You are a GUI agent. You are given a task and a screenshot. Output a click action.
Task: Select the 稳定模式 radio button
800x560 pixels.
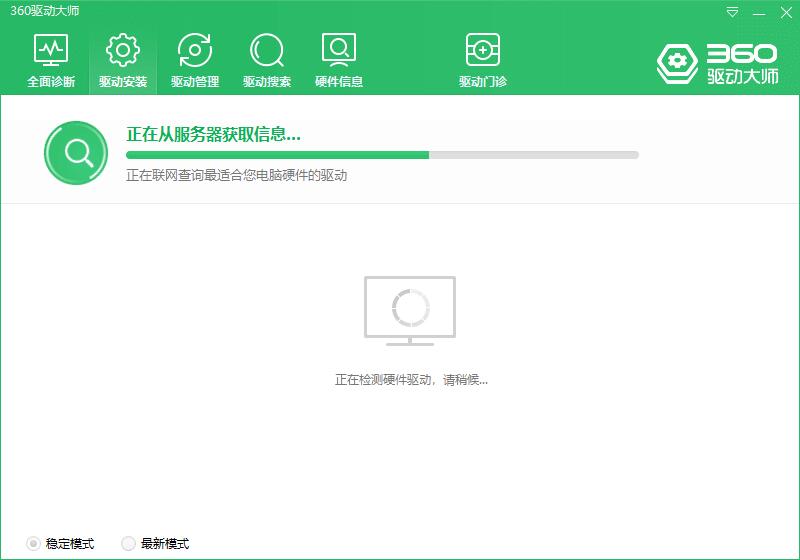click(x=33, y=544)
